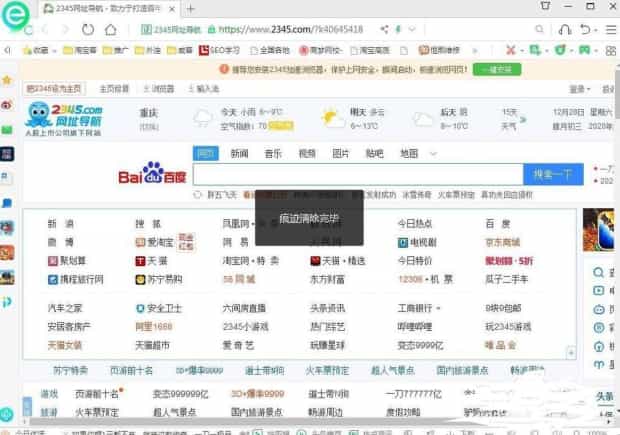Open the 推广 bookmark folder
The image size is (620, 435).
[x=115, y=50]
